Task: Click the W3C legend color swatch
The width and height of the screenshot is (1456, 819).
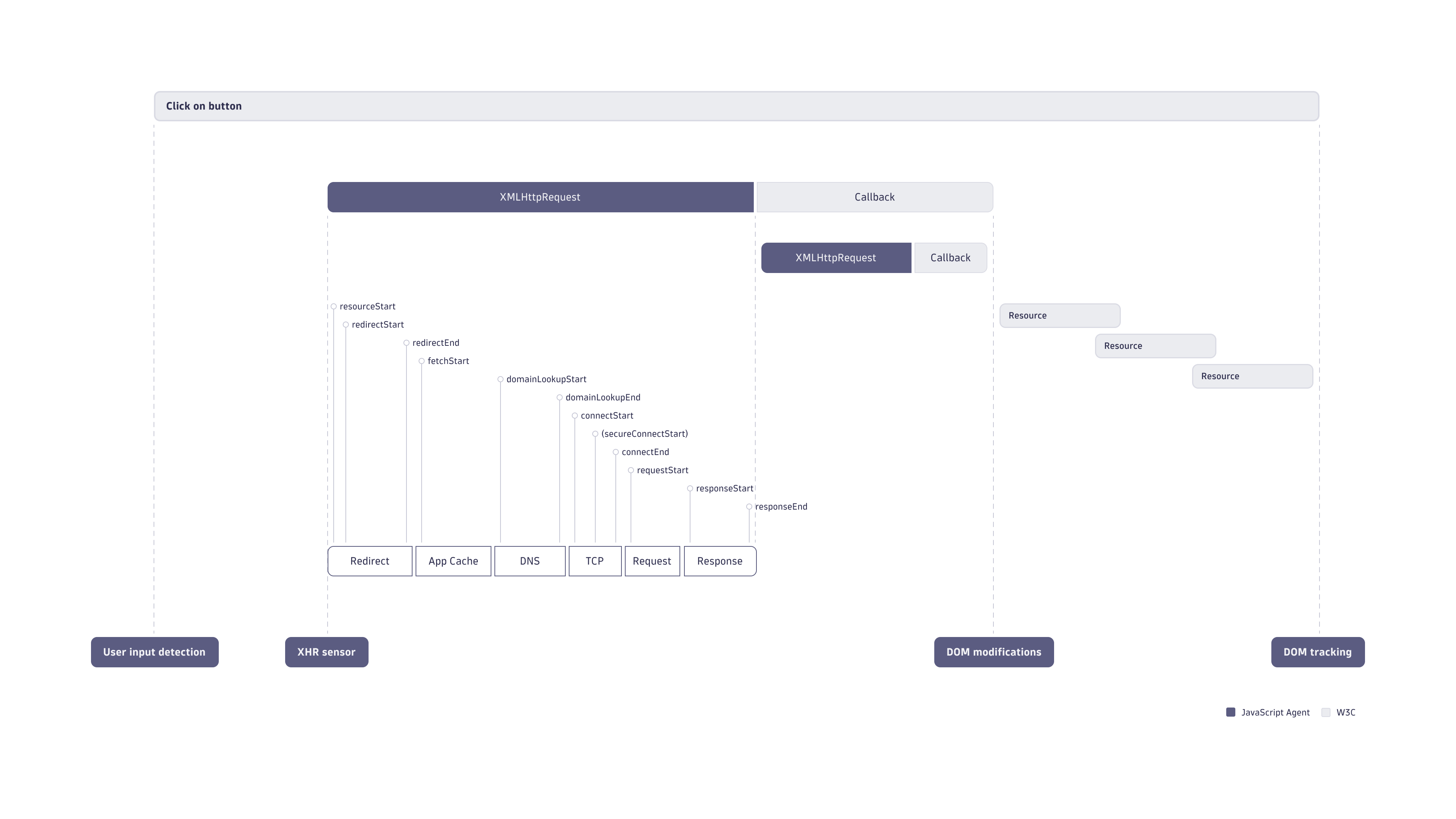Action: pyautogui.click(x=1326, y=712)
